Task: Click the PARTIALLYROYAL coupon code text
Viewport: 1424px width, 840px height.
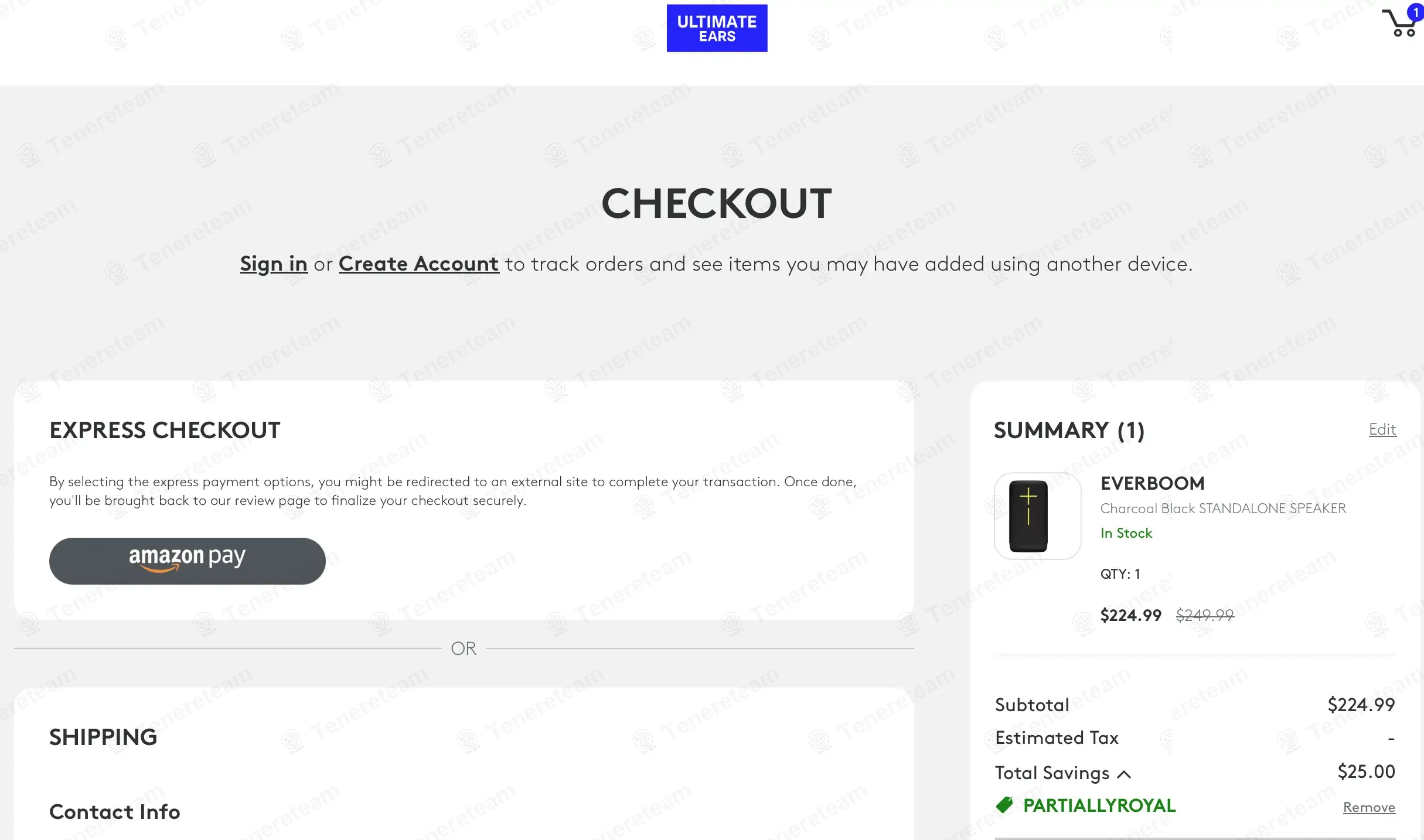Action: pos(1099,805)
